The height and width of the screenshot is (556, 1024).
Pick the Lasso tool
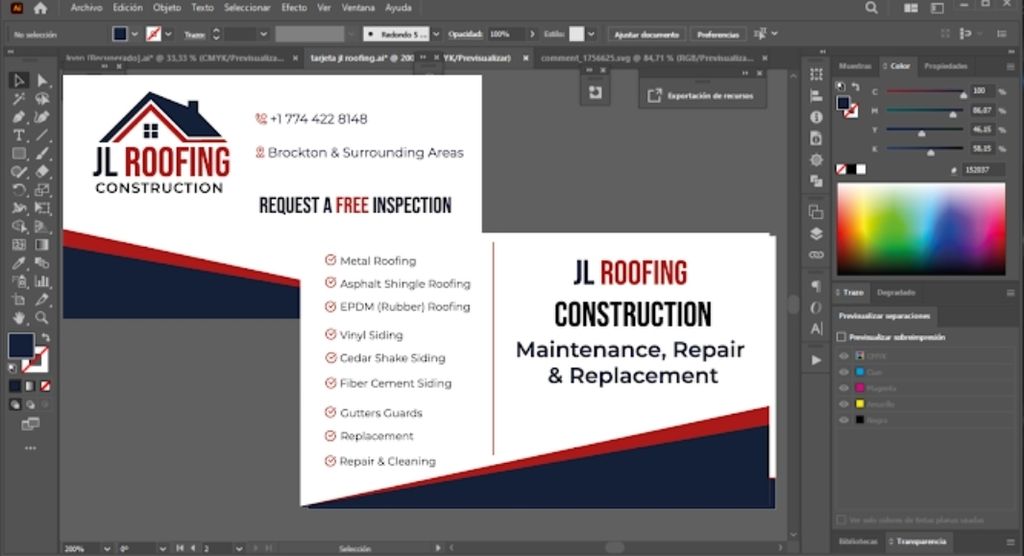coord(42,99)
